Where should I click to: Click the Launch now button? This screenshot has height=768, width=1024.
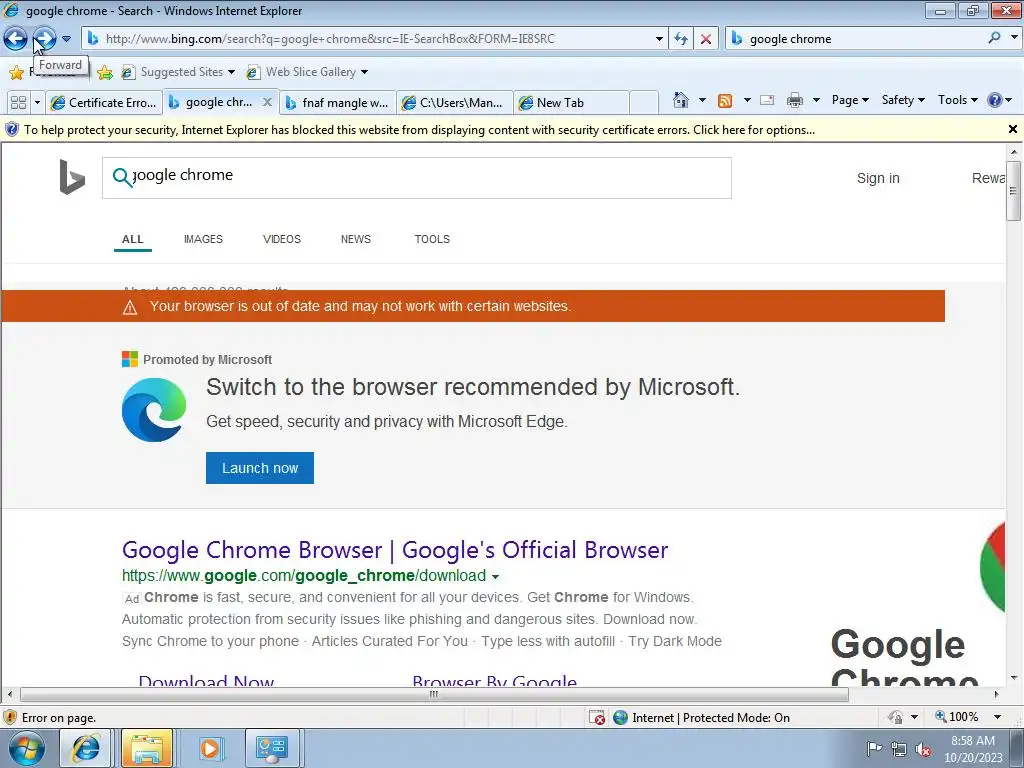coord(260,468)
